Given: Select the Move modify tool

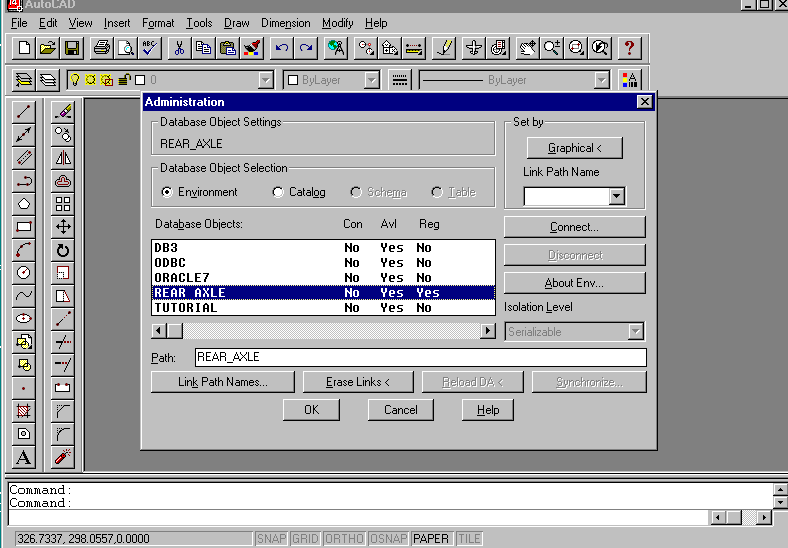Looking at the screenshot, I should (x=63, y=227).
